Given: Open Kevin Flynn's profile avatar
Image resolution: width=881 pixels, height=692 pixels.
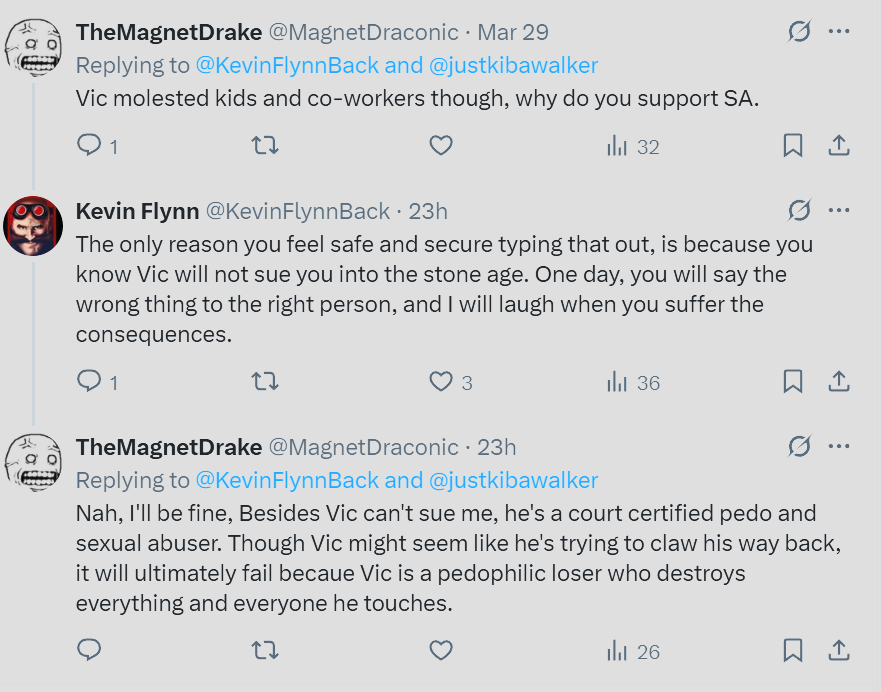Looking at the screenshot, I should pos(33,222).
